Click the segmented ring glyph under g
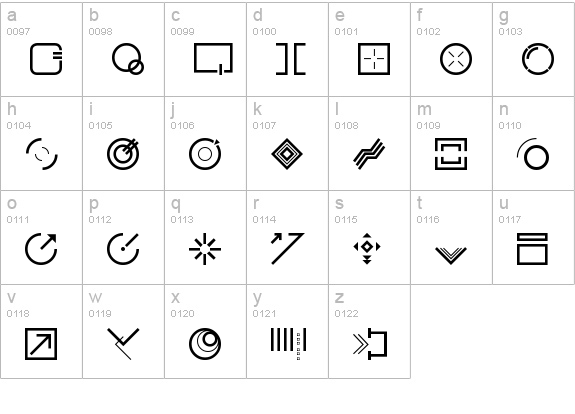Image resolution: width=575 pixels, height=414 pixels. pos(538,59)
